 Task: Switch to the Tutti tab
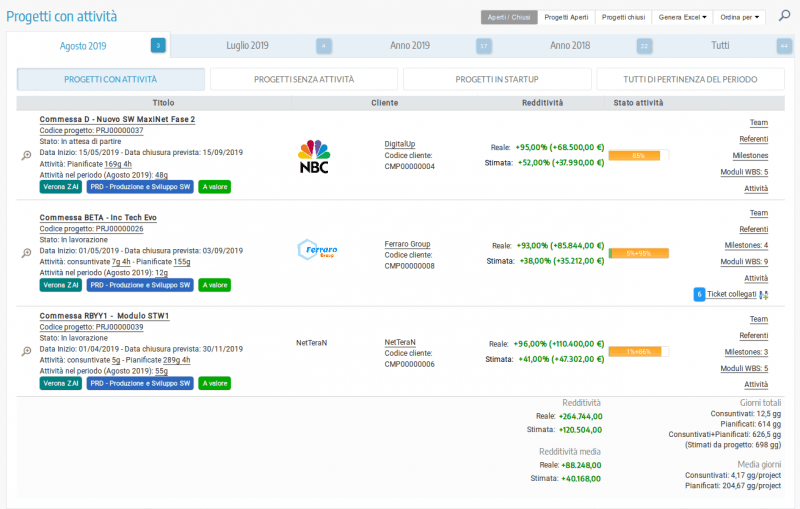(x=720, y=45)
